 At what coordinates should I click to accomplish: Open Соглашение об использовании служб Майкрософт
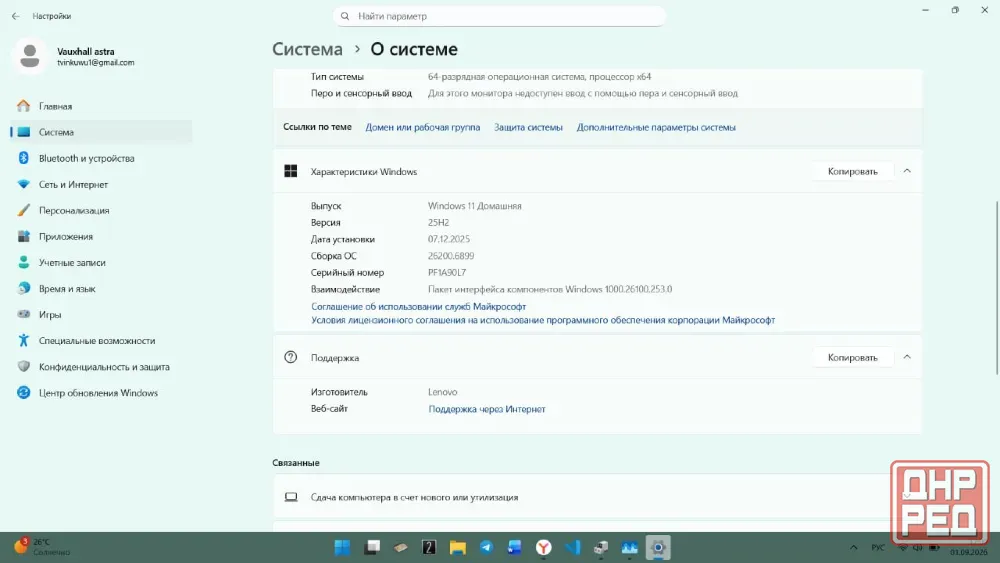[x=418, y=307]
